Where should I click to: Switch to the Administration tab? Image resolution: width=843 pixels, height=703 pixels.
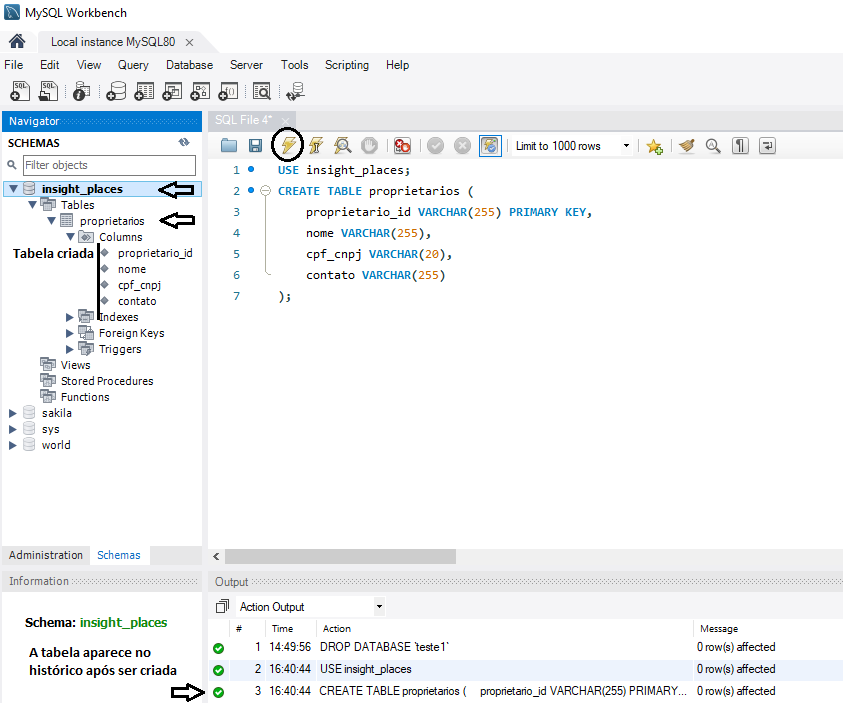coord(46,555)
